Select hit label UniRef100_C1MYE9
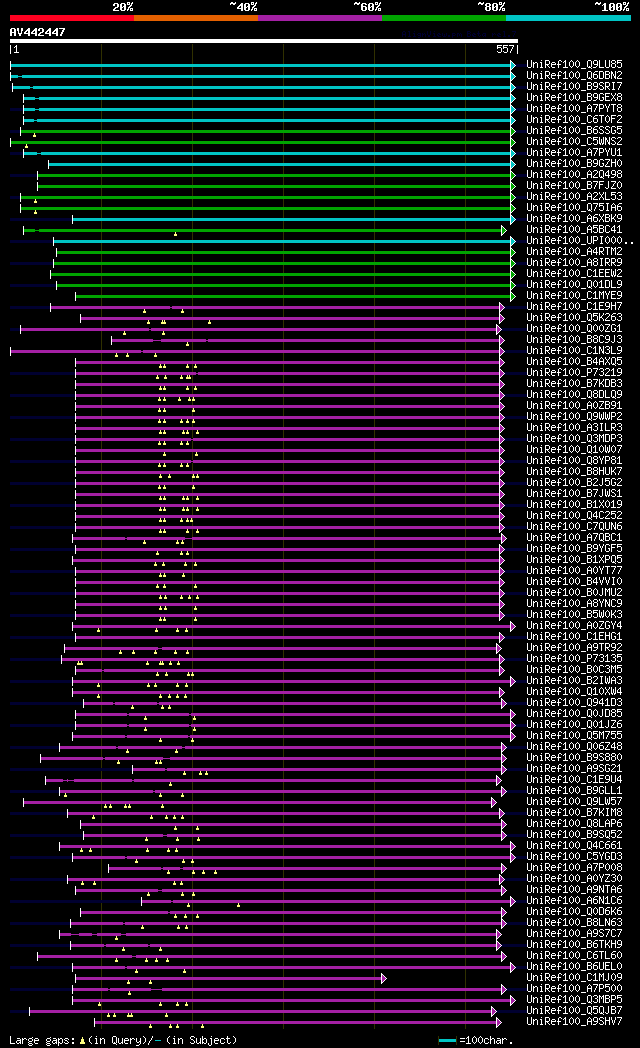 tap(574, 296)
